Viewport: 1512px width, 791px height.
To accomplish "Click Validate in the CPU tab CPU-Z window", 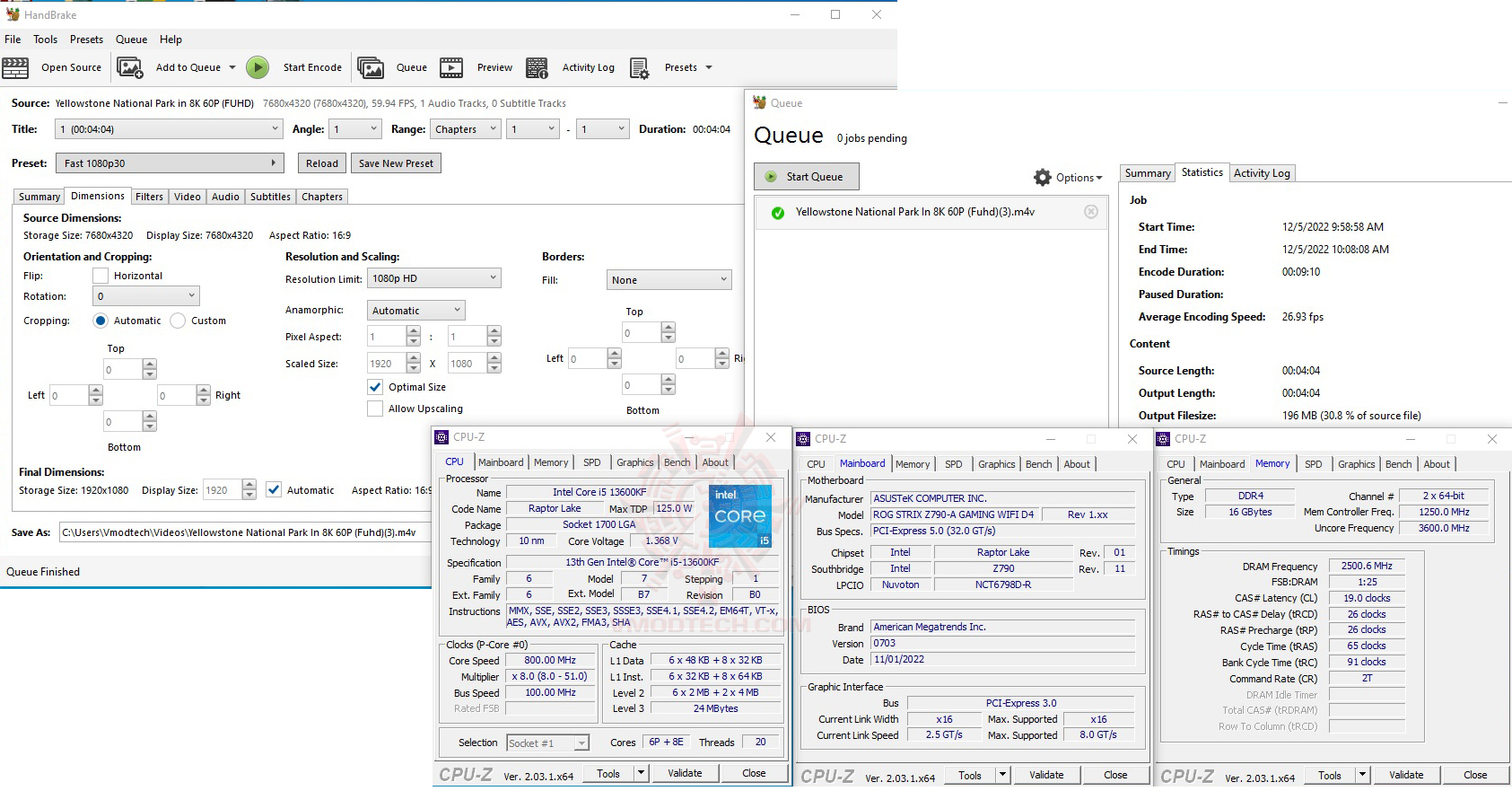I will [x=685, y=773].
